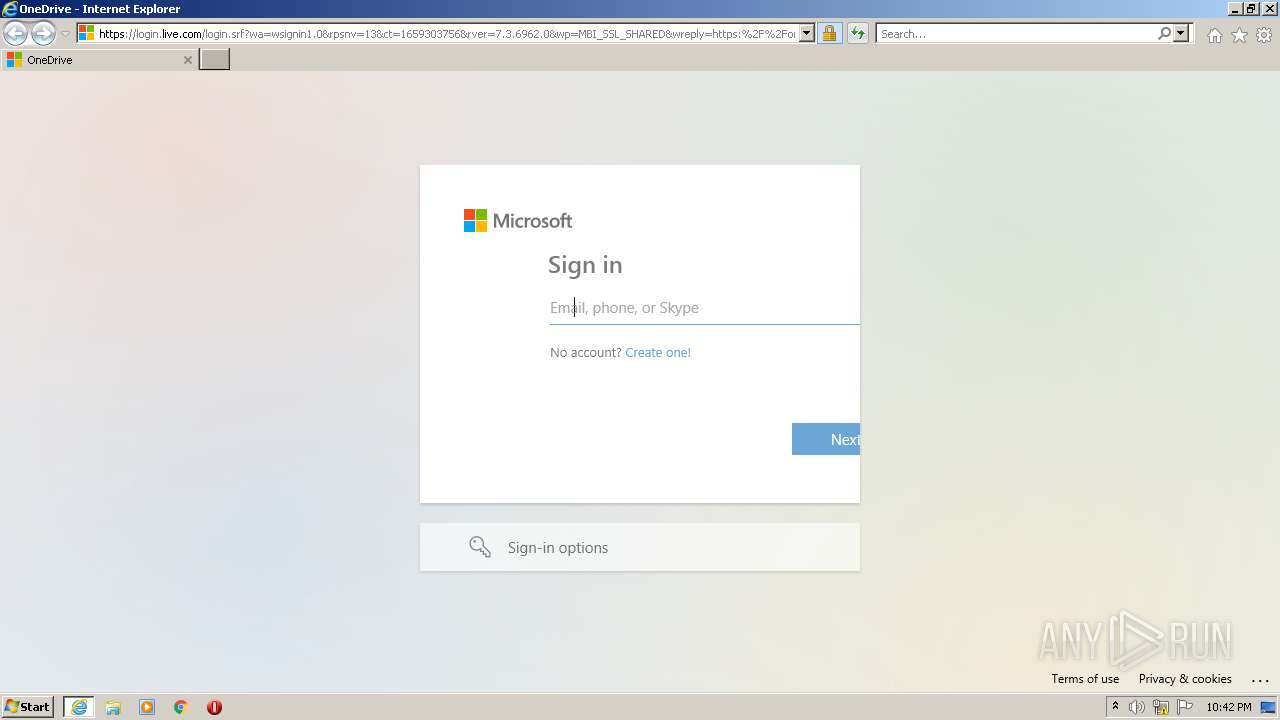Image resolution: width=1280 pixels, height=720 pixels.
Task: Click Internet Explorer taskbar icon
Action: [x=79, y=707]
